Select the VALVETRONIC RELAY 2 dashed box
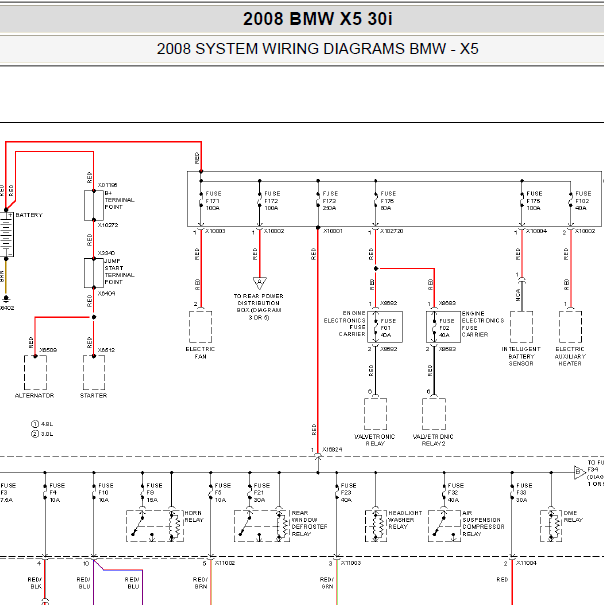Screen dimensions: 604x605 pyautogui.click(x=434, y=414)
